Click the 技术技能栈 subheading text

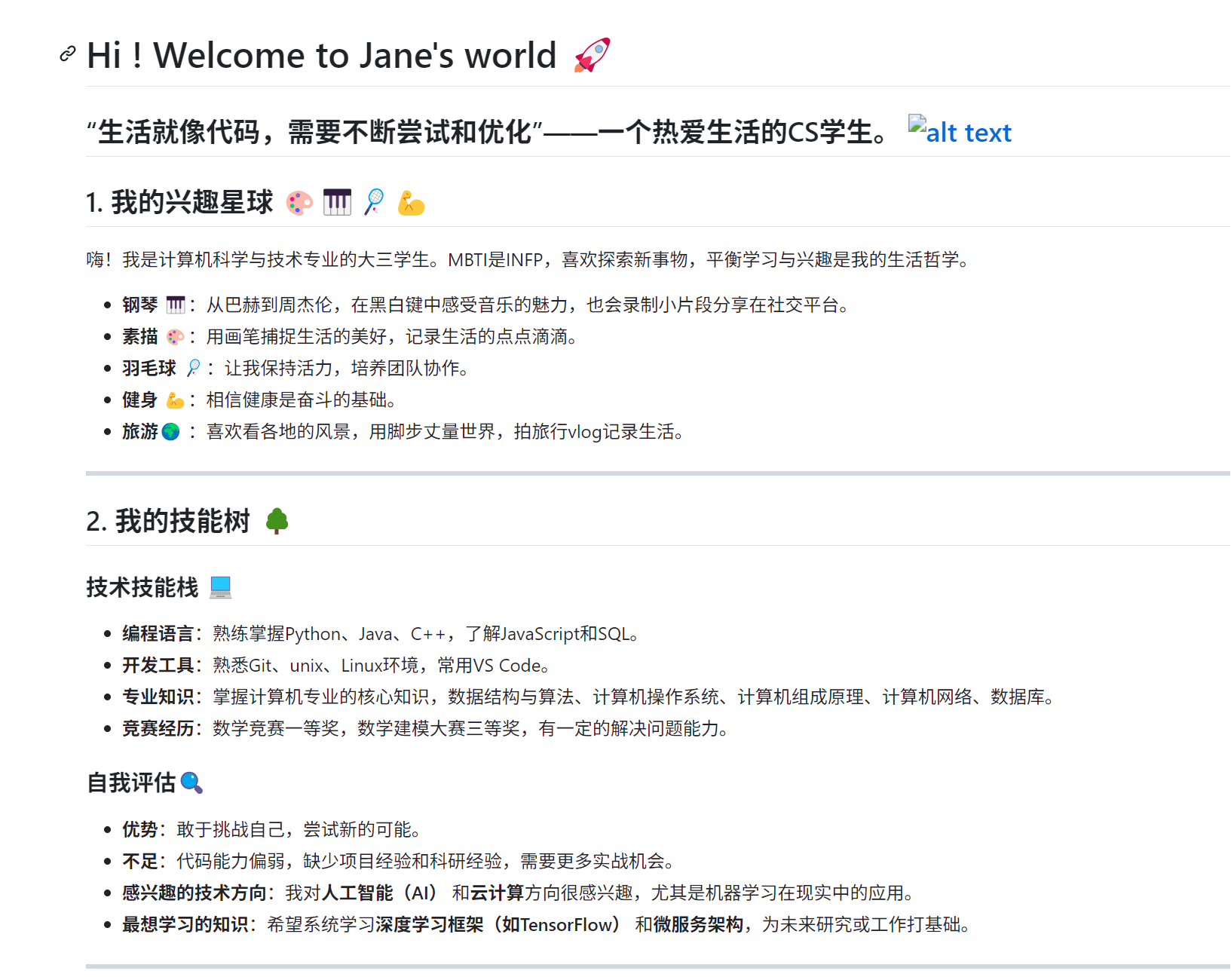point(142,586)
